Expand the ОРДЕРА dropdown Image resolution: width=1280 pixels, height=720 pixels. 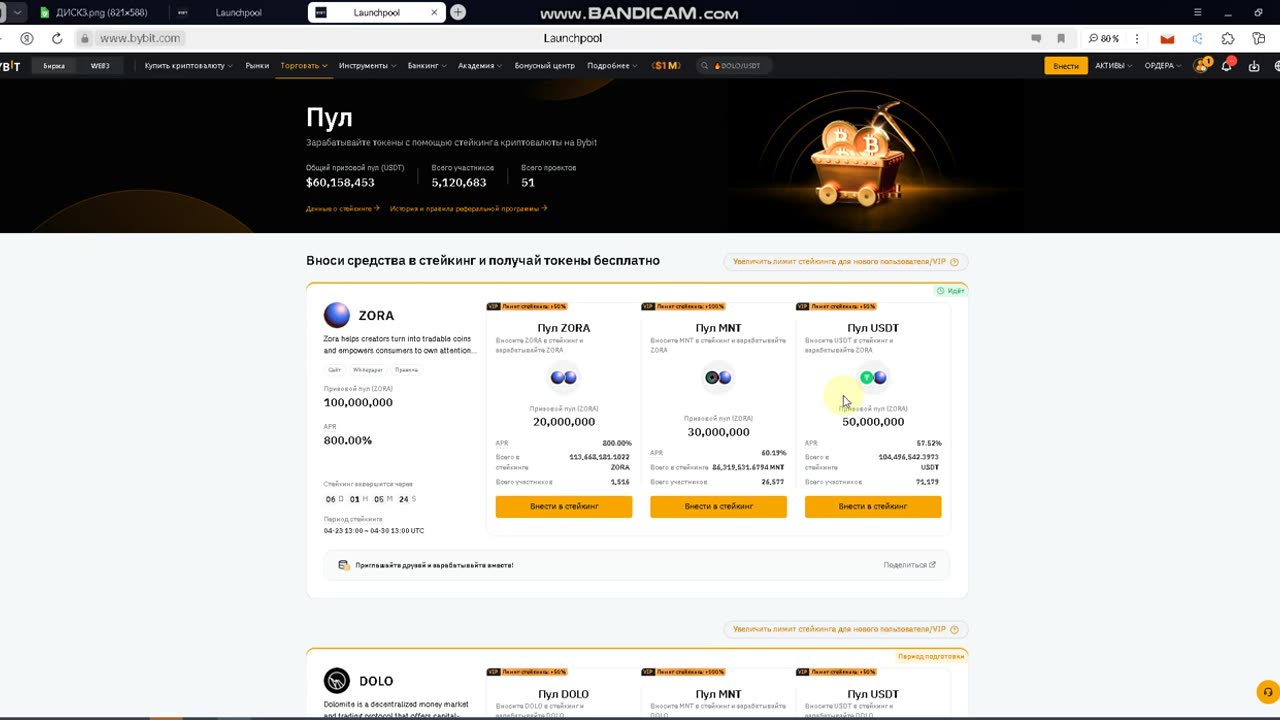coord(1163,66)
